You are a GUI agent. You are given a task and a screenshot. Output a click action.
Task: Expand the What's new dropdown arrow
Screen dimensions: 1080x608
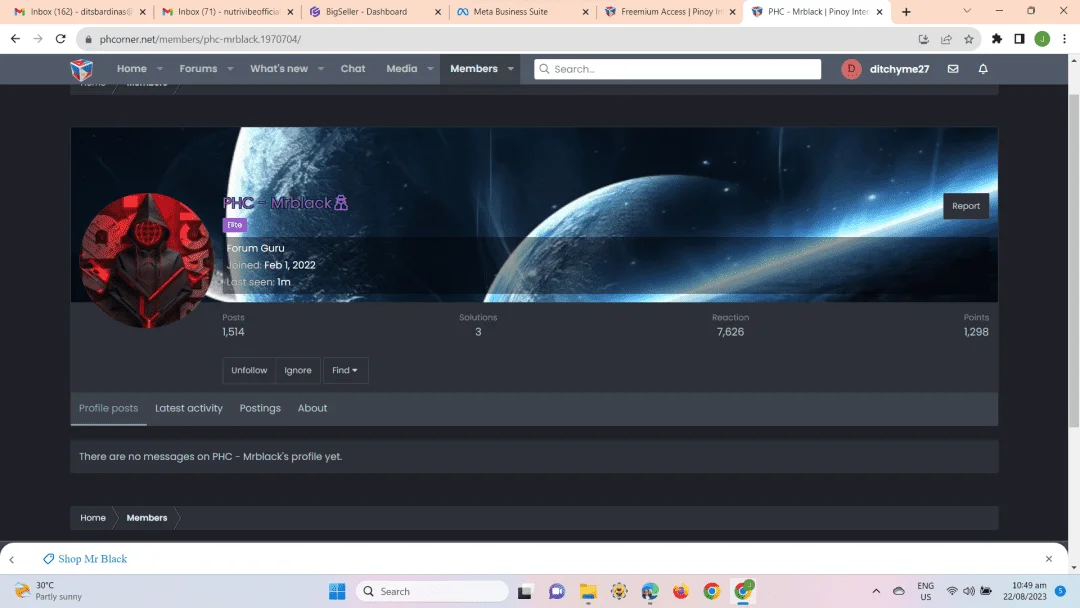click(x=320, y=69)
